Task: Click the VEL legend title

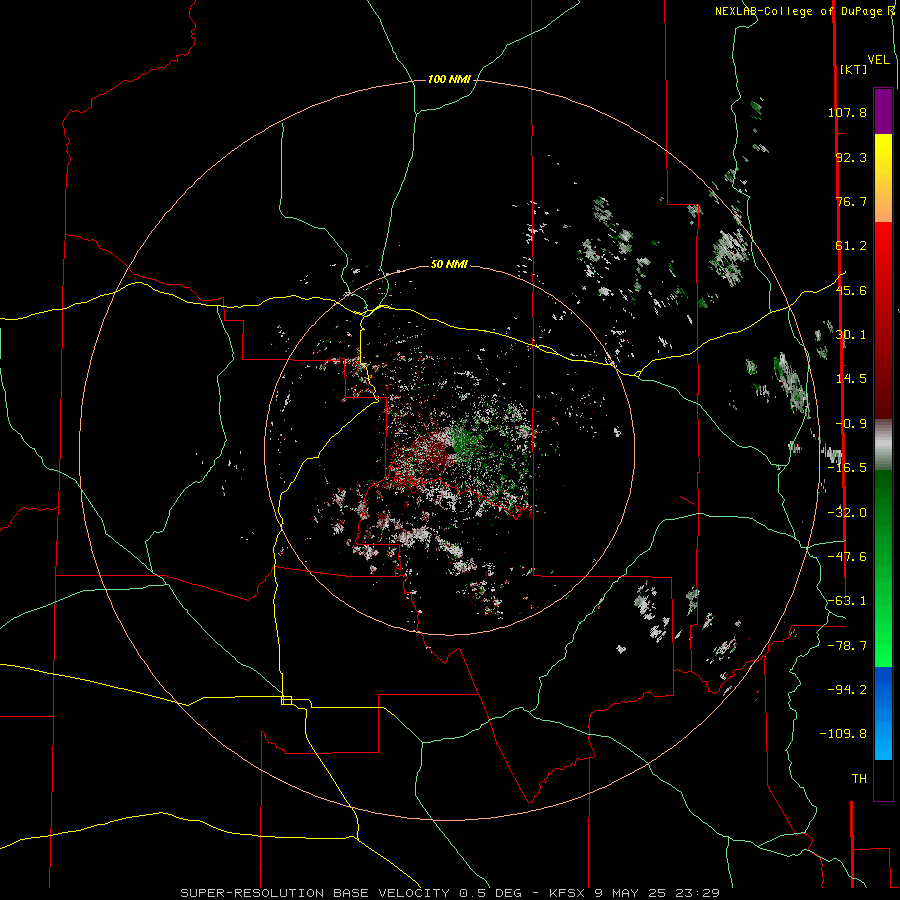Action: 878,60
